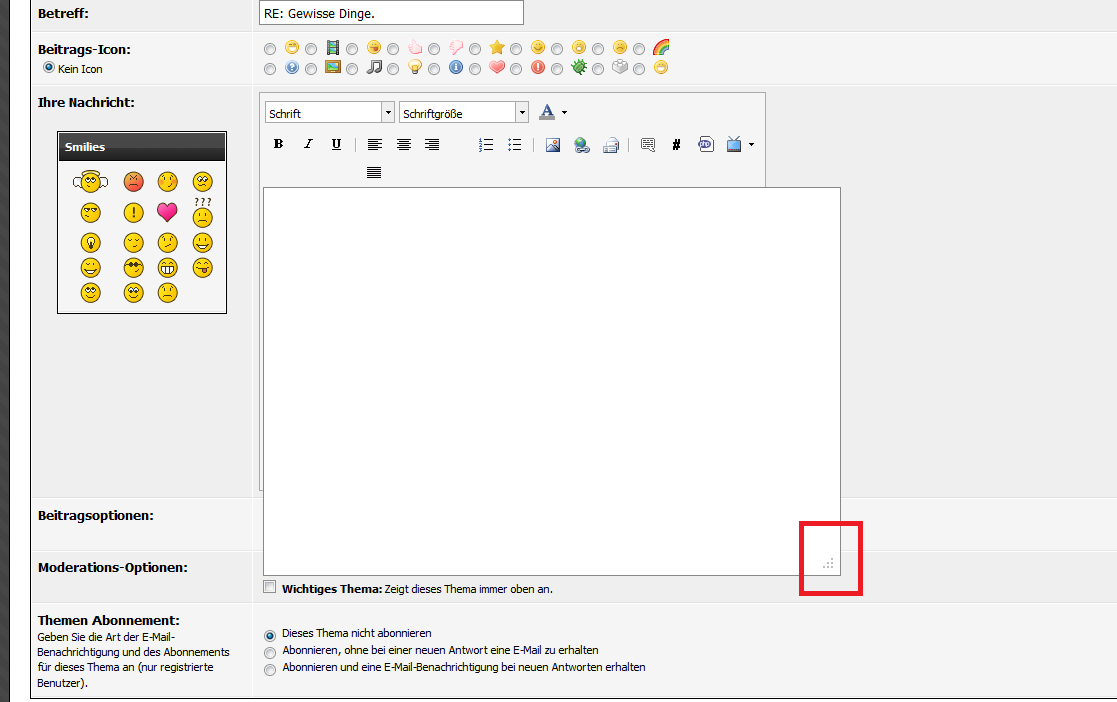
Task: Grab the message box resize handle
Action: tap(828, 564)
